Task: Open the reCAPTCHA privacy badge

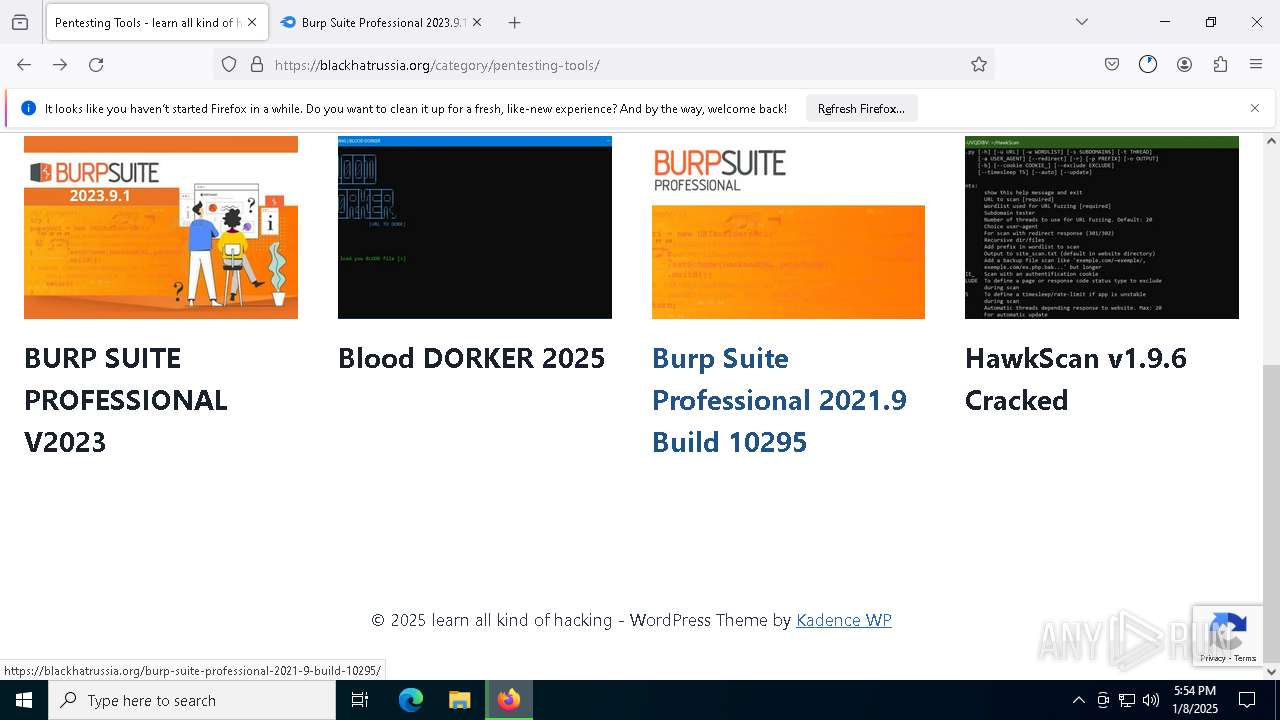Action: click(1228, 635)
